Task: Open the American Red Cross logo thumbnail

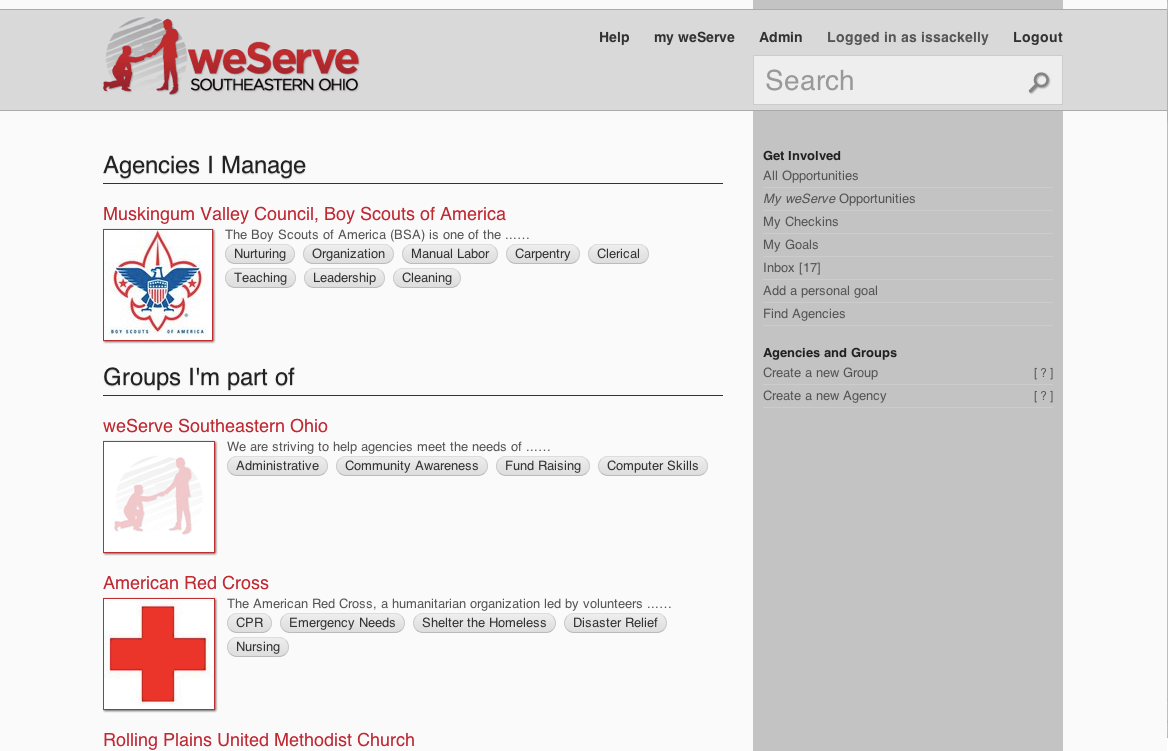Action: coord(159,654)
